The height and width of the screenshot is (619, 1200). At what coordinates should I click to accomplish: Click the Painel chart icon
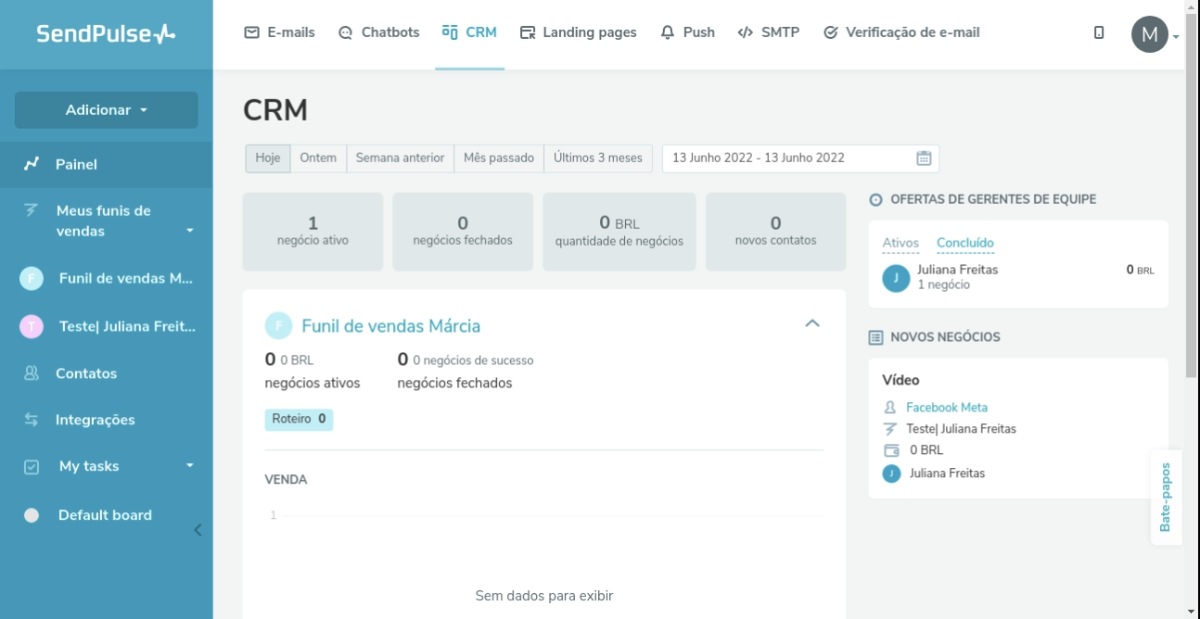(x=32, y=163)
